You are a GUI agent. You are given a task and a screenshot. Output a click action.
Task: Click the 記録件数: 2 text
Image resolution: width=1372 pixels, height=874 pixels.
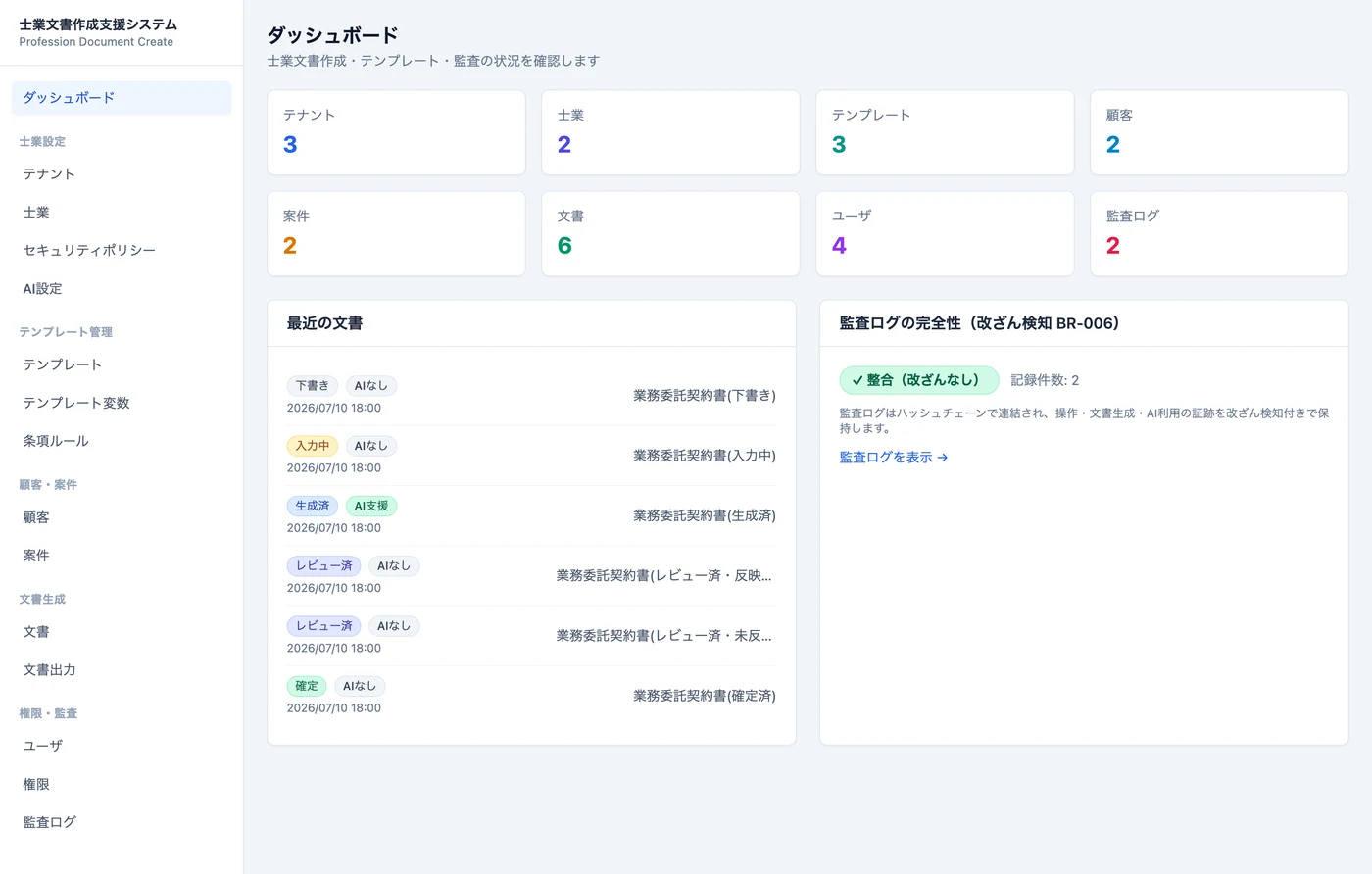tap(1045, 380)
